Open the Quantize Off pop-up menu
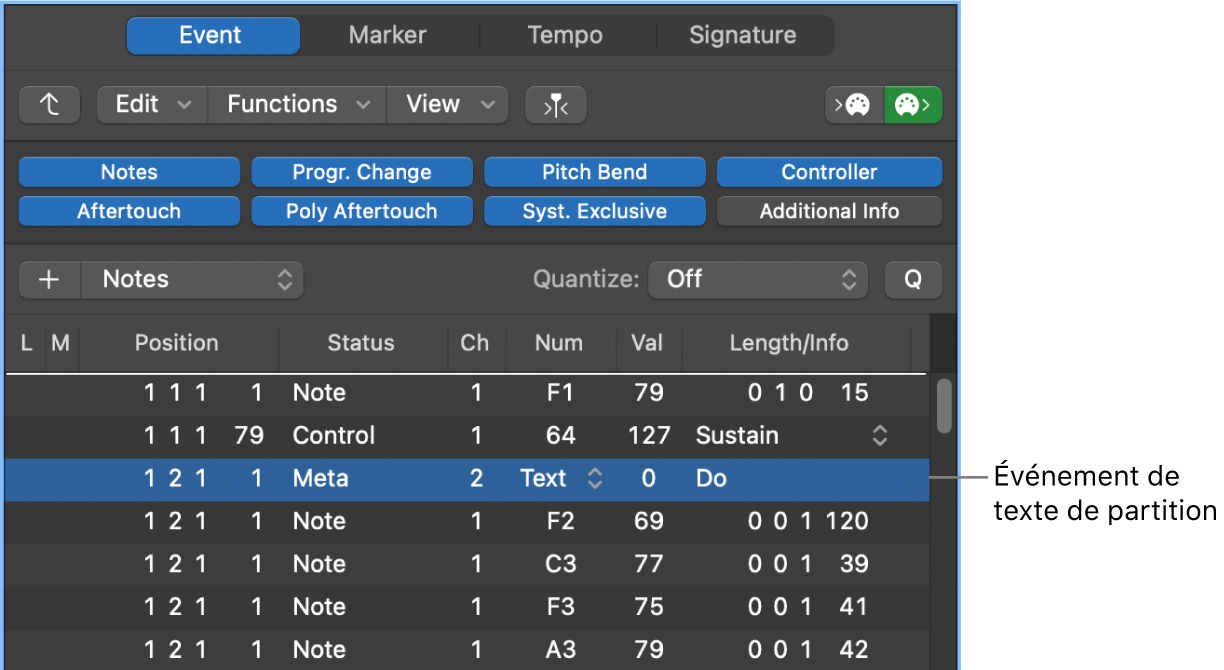Viewport: 1224px width, 670px height. (757, 280)
